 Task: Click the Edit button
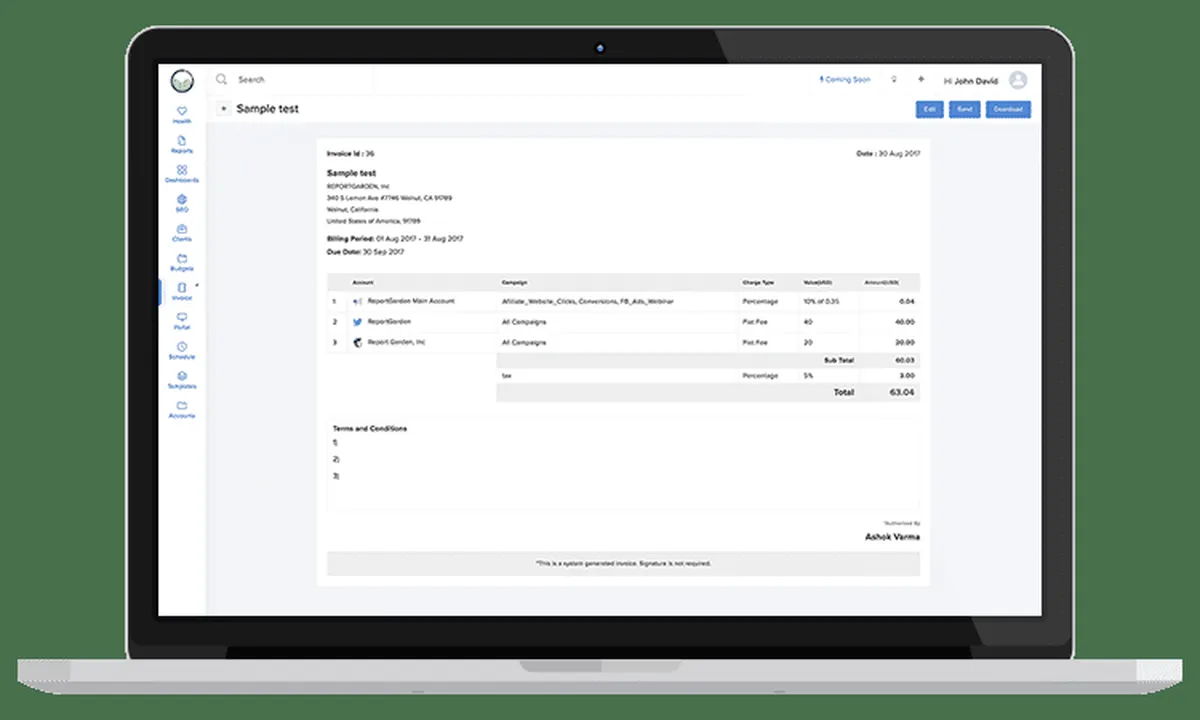click(929, 109)
